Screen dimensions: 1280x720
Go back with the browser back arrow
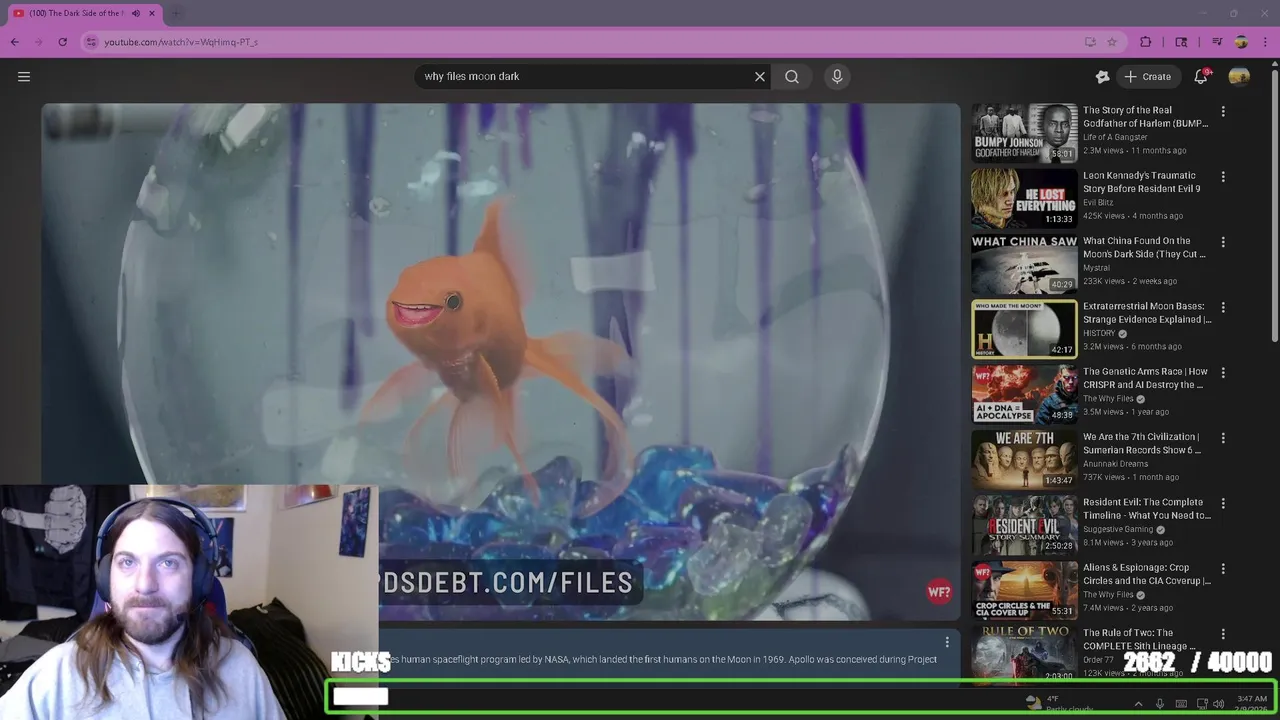pos(15,42)
